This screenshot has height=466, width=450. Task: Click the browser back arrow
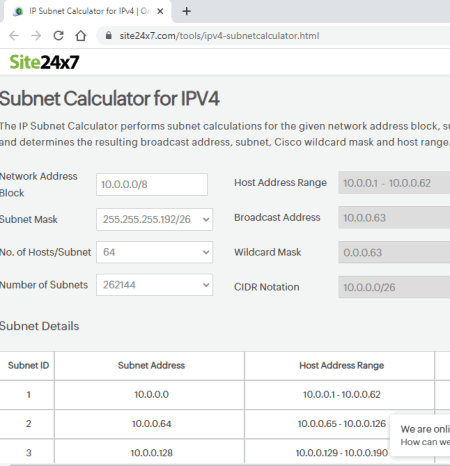click(x=14, y=36)
